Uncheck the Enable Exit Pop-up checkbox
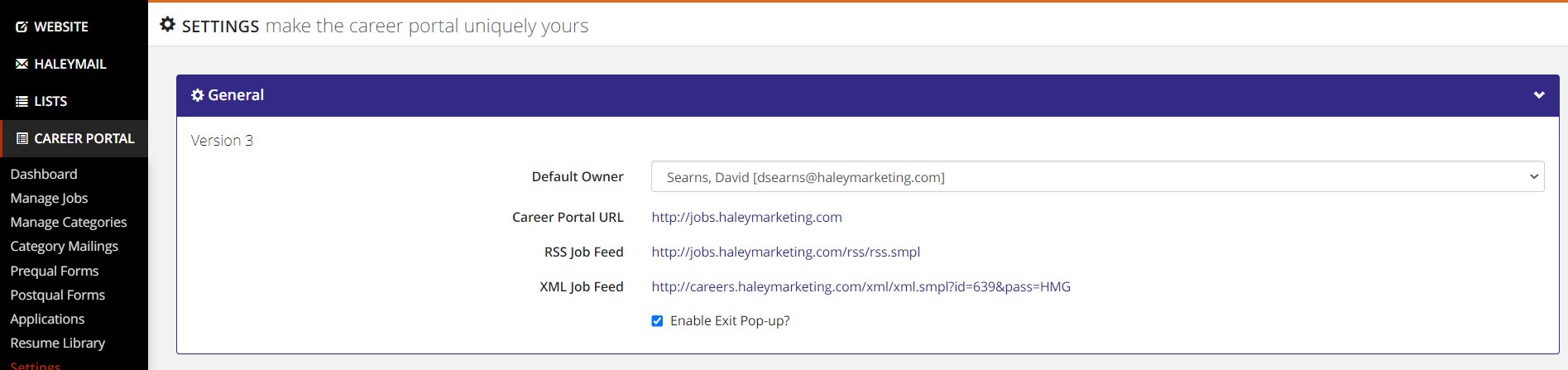This screenshot has width=1568, height=370. (x=657, y=321)
